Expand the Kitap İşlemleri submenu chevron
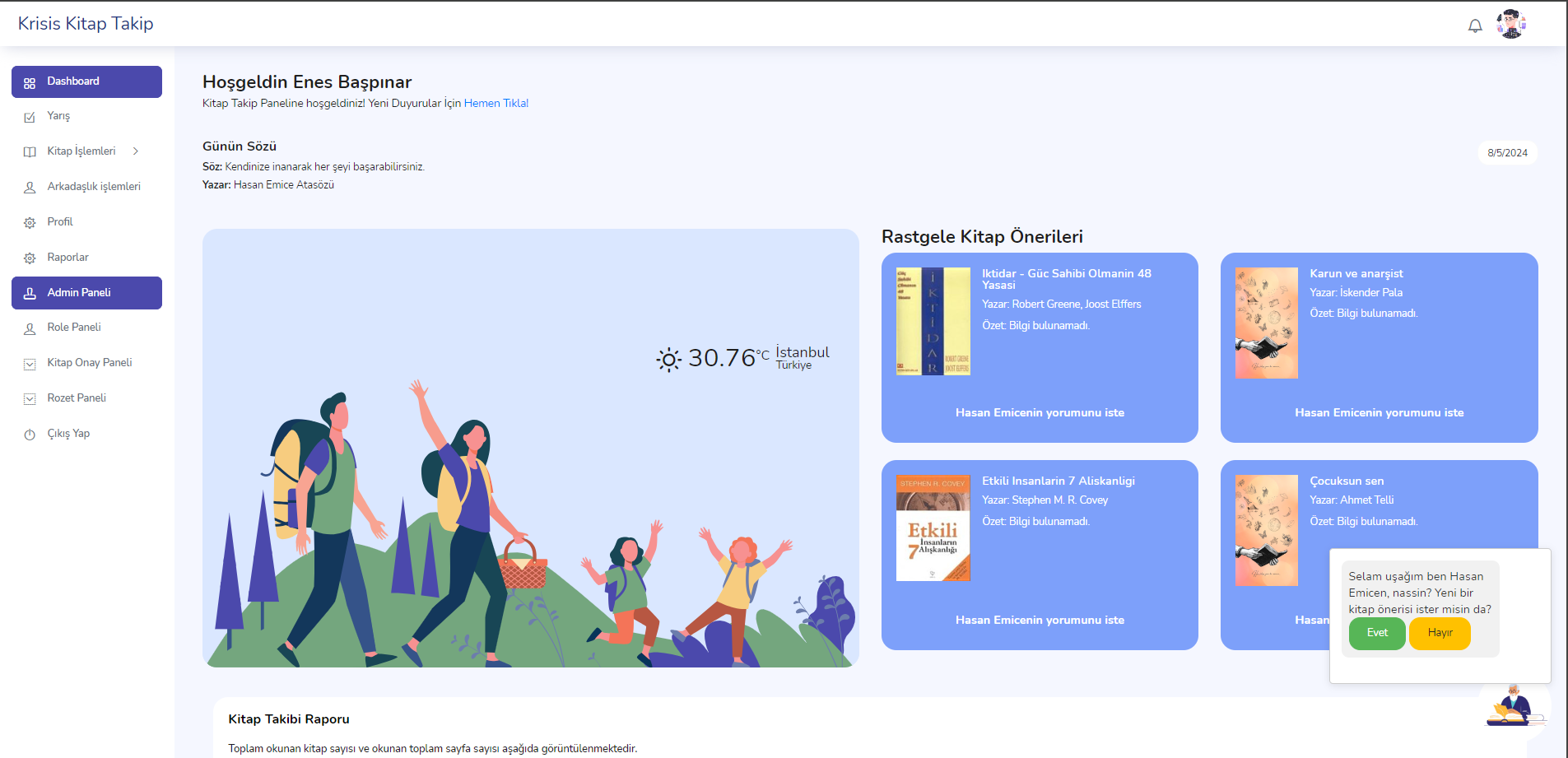1568x758 pixels. click(x=136, y=151)
